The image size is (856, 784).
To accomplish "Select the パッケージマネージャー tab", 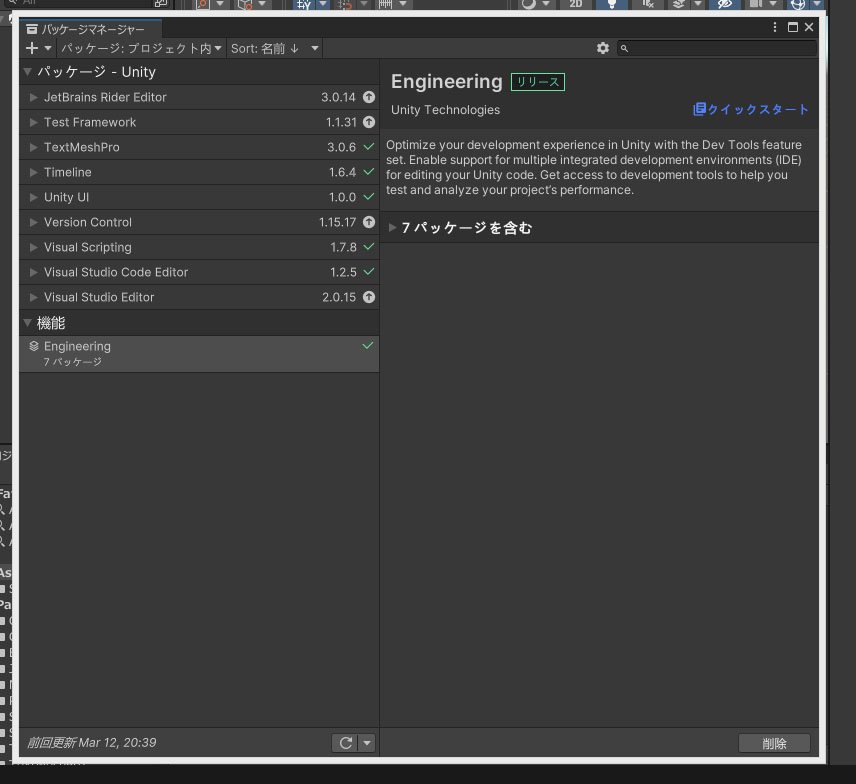I will click(91, 29).
